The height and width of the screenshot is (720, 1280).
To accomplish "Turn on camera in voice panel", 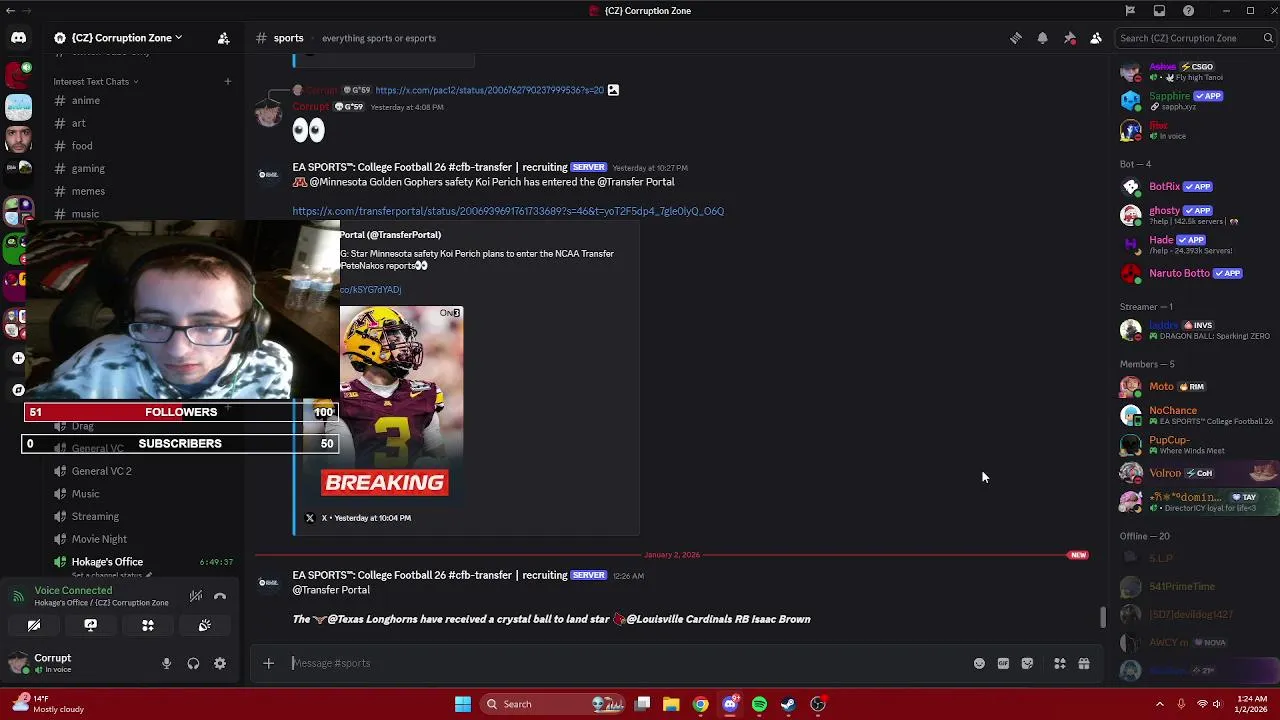I will 34,625.
